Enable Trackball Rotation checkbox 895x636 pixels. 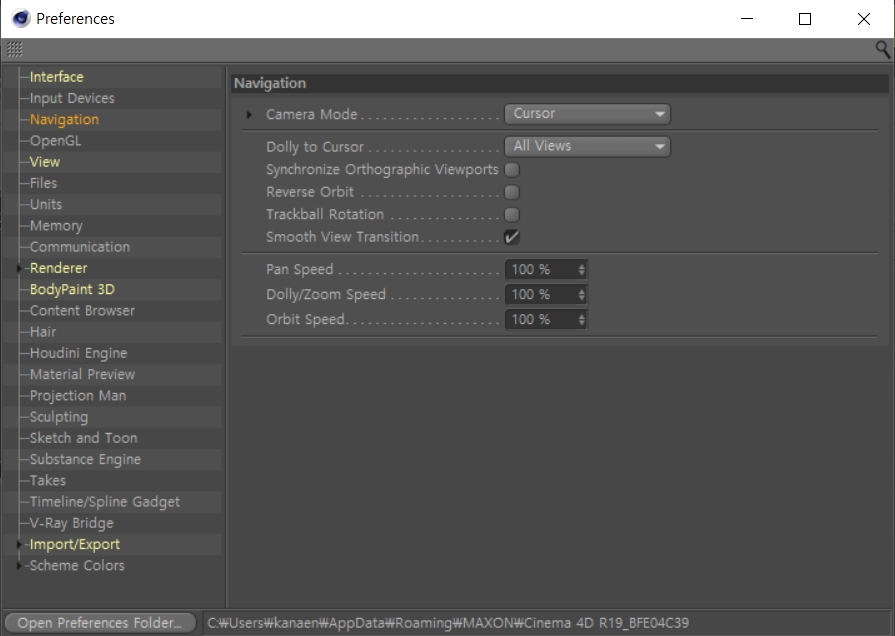click(512, 215)
